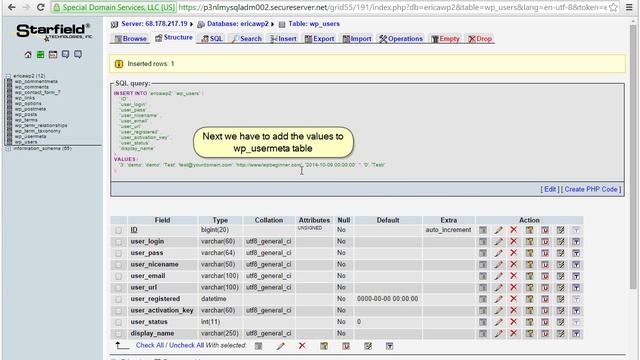Switch to the Structure tab
The image size is (640, 360).
click(x=173, y=38)
